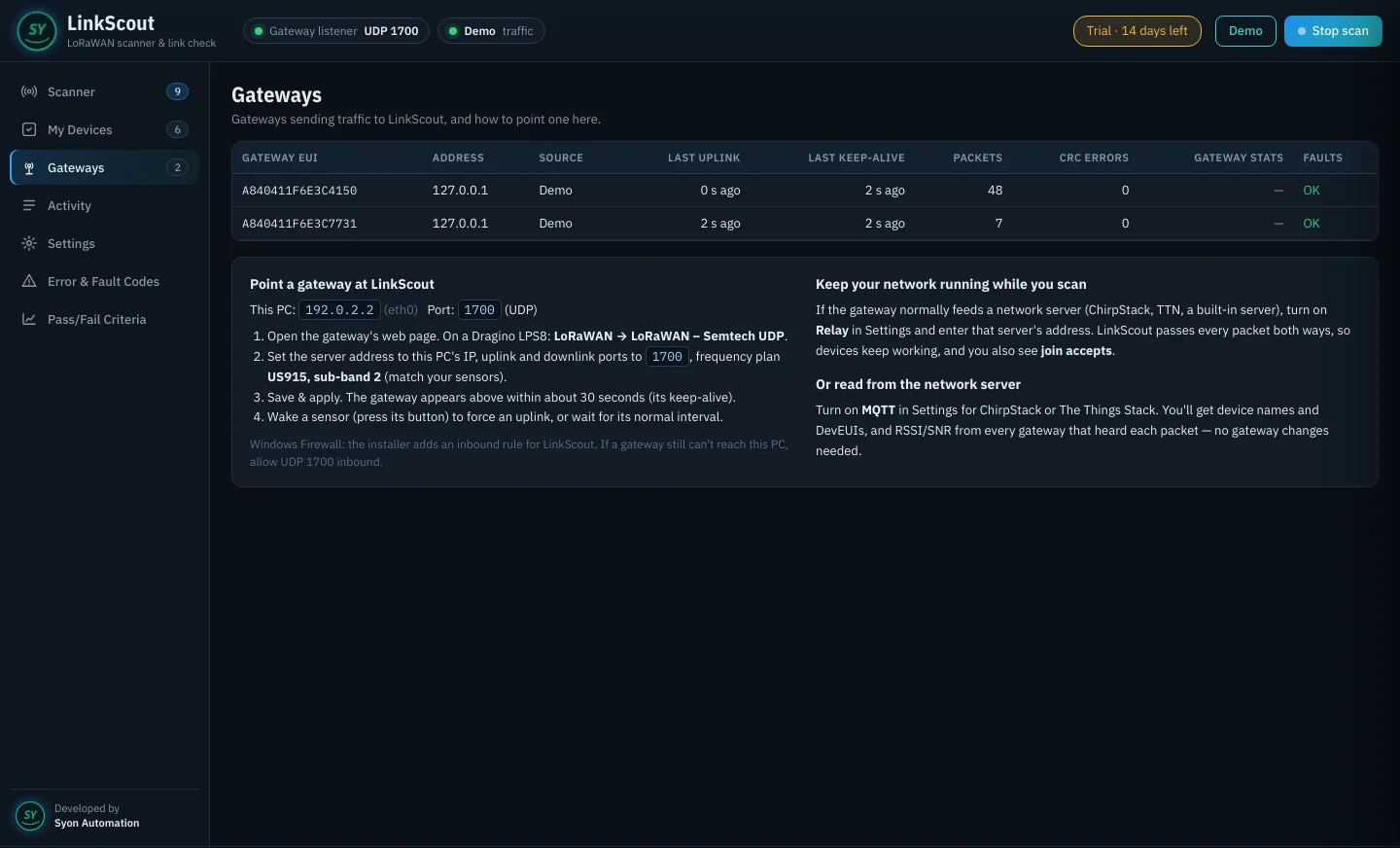Click the Scanner count badge 9
The height and width of the screenshot is (848, 1400).
177,91
